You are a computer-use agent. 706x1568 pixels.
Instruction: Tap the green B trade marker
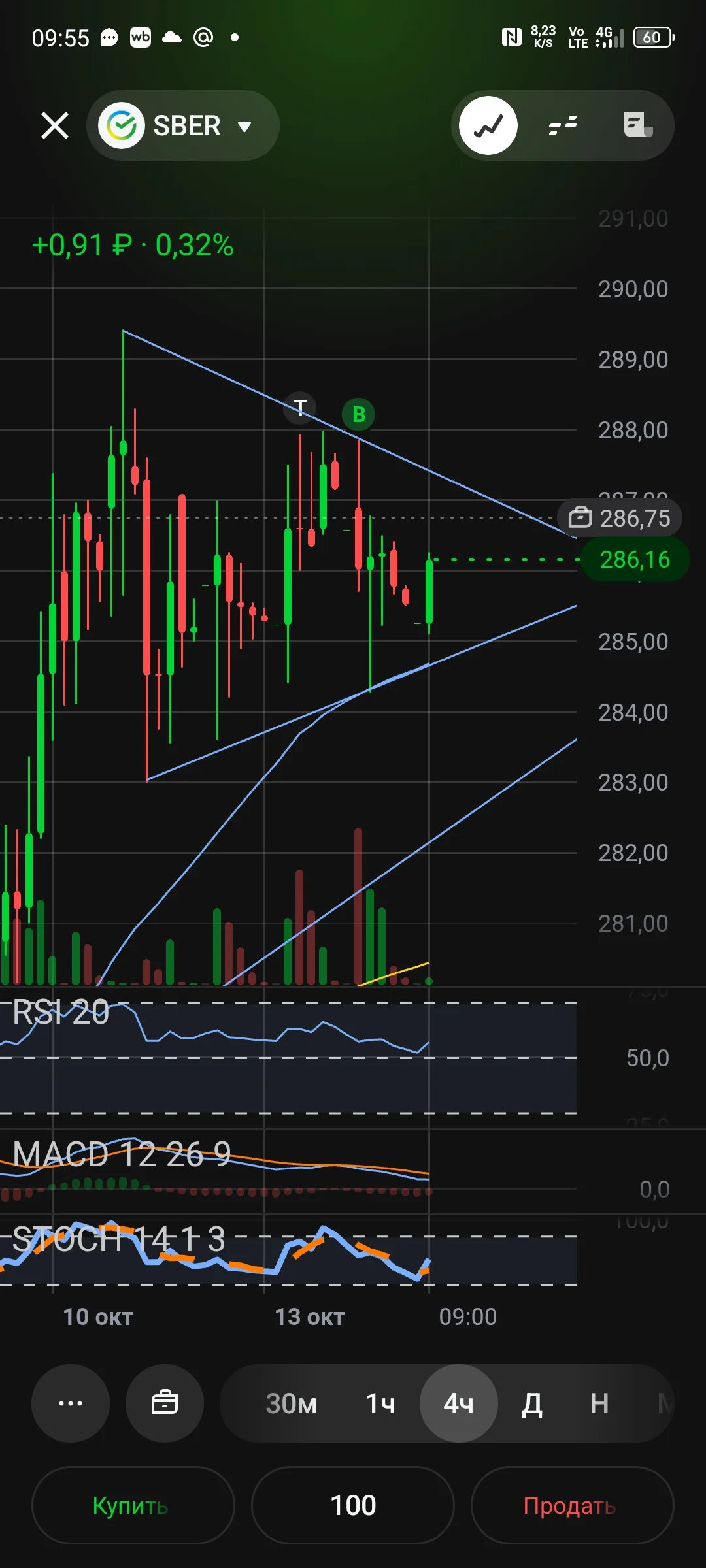(358, 414)
